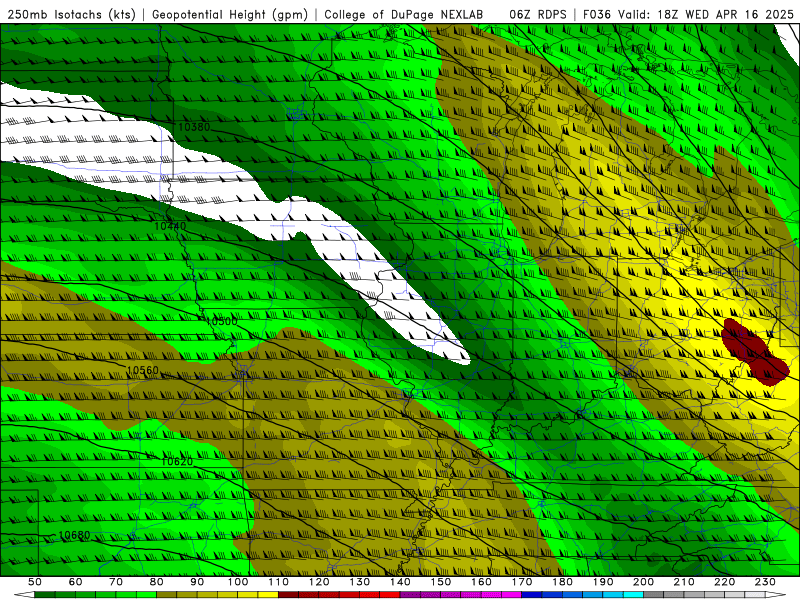800x600 pixels.
Task: Click the color bar value 220
Action: pyautogui.click(x=724, y=582)
